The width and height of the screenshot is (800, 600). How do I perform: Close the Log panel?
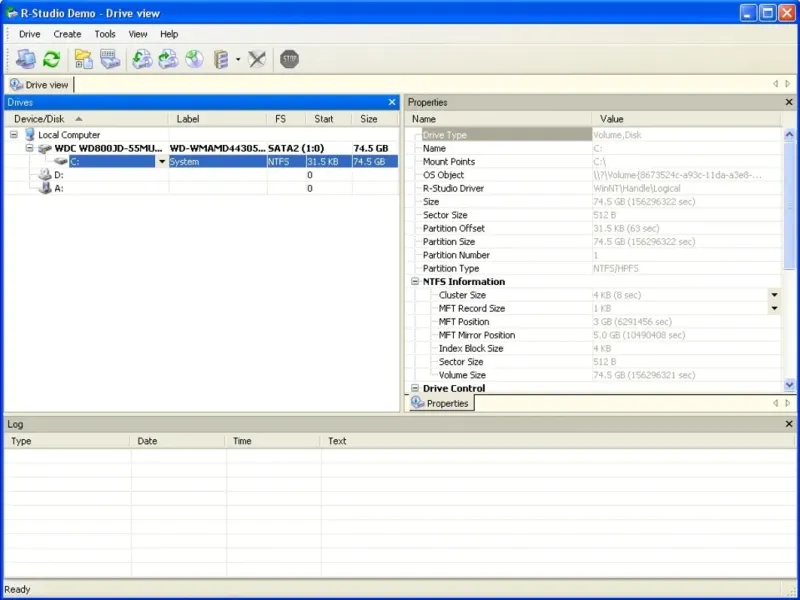tap(789, 424)
